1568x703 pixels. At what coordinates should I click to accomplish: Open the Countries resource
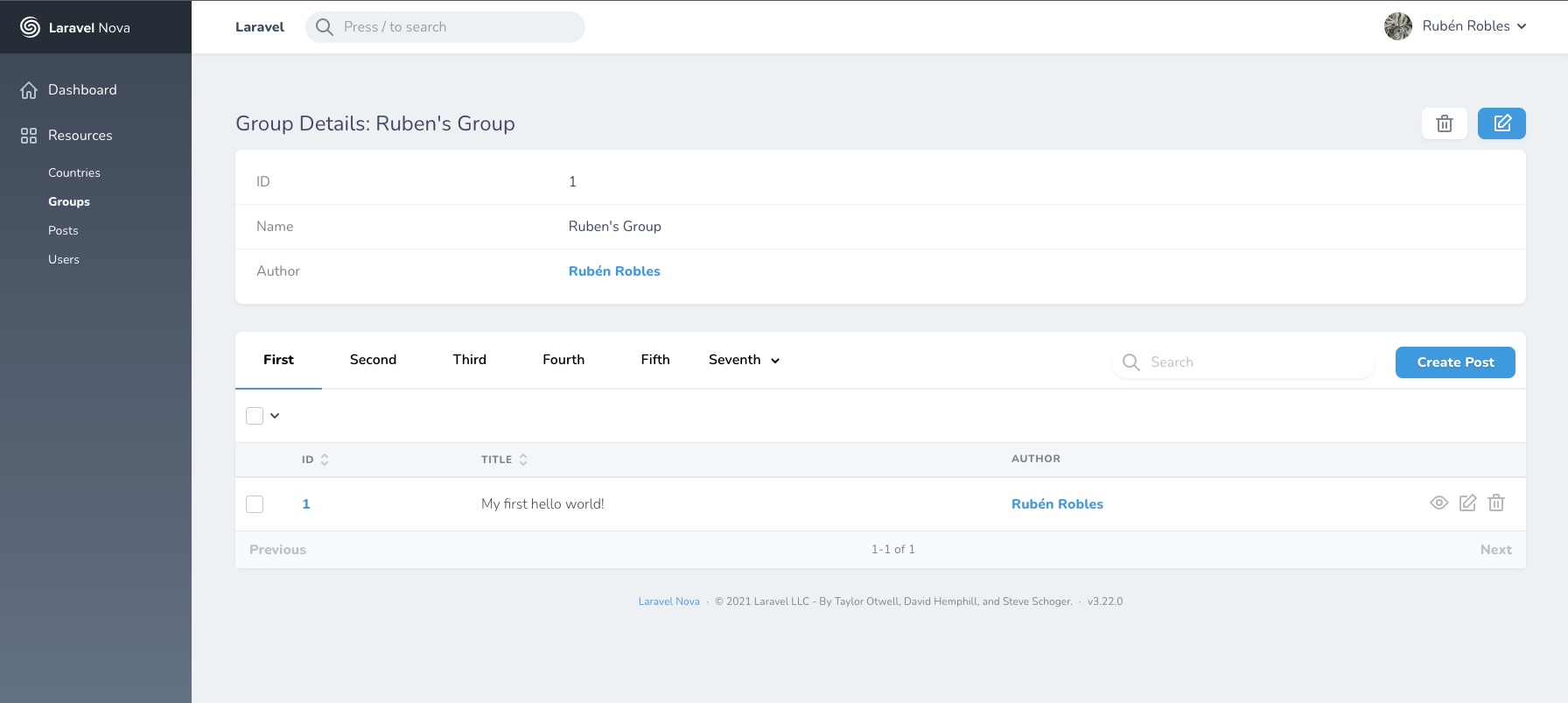(x=74, y=173)
